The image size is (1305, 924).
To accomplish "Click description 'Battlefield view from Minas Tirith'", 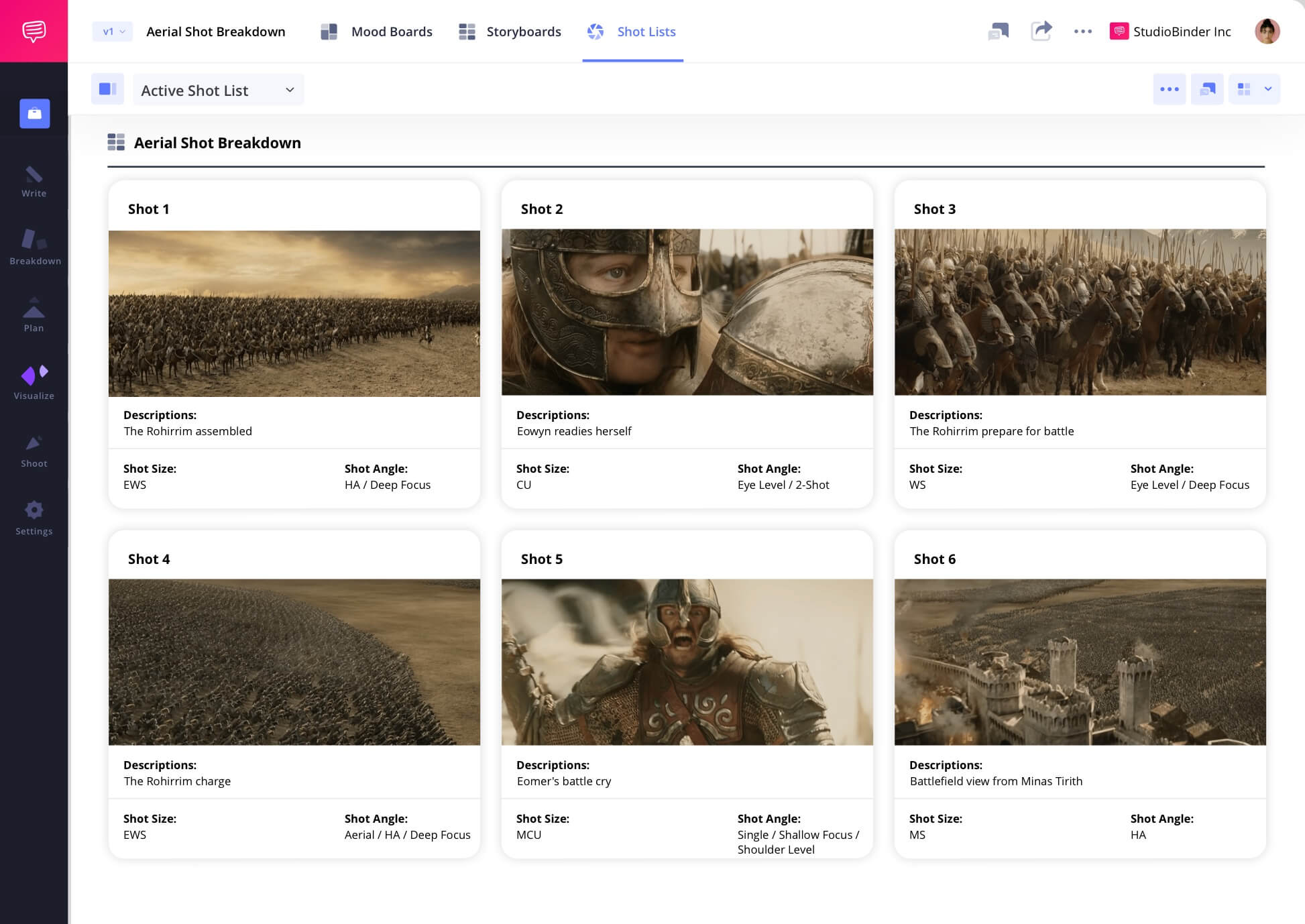I will pos(996,781).
